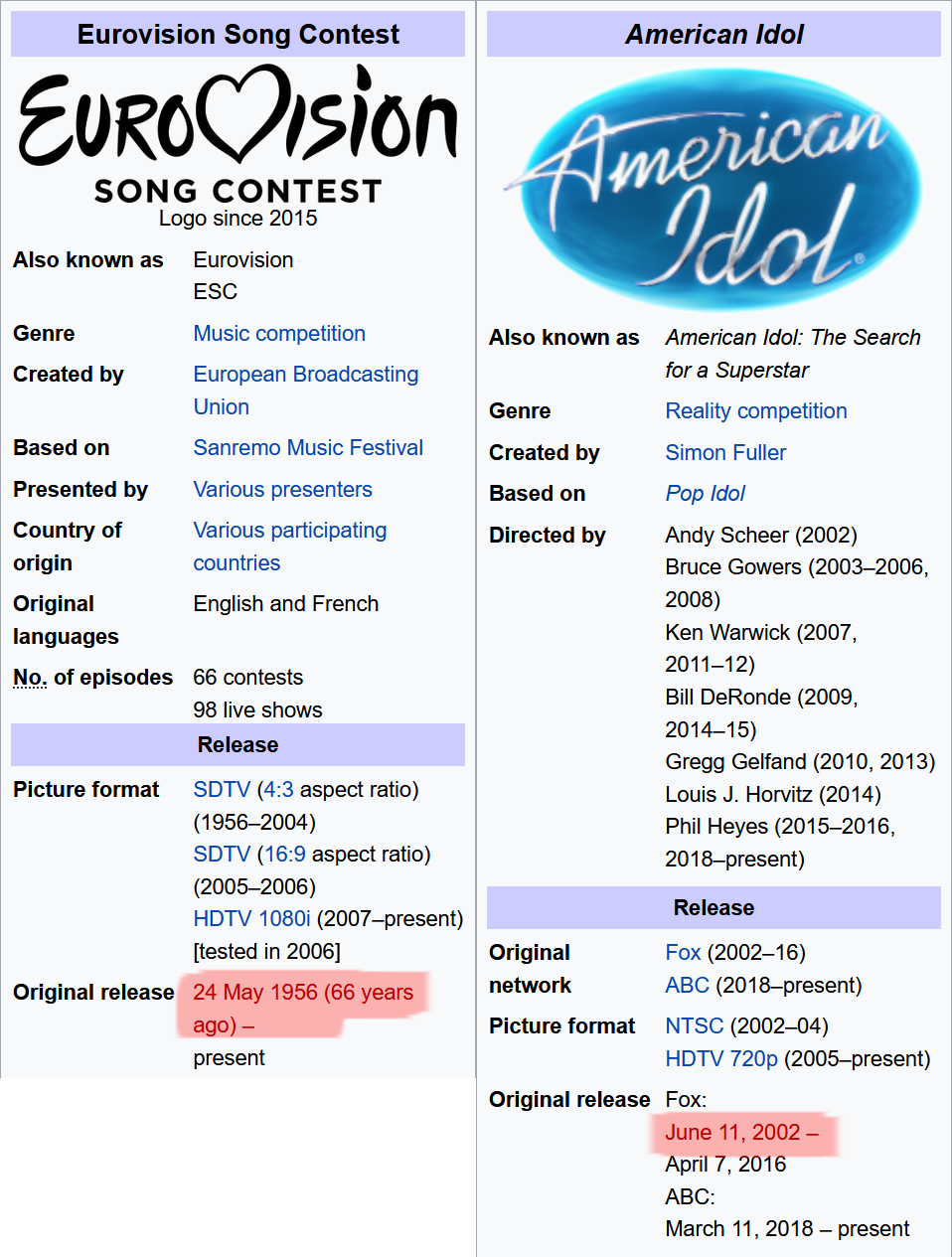
Task: Open the European Broadcasting Union link
Action: (306, 391)
